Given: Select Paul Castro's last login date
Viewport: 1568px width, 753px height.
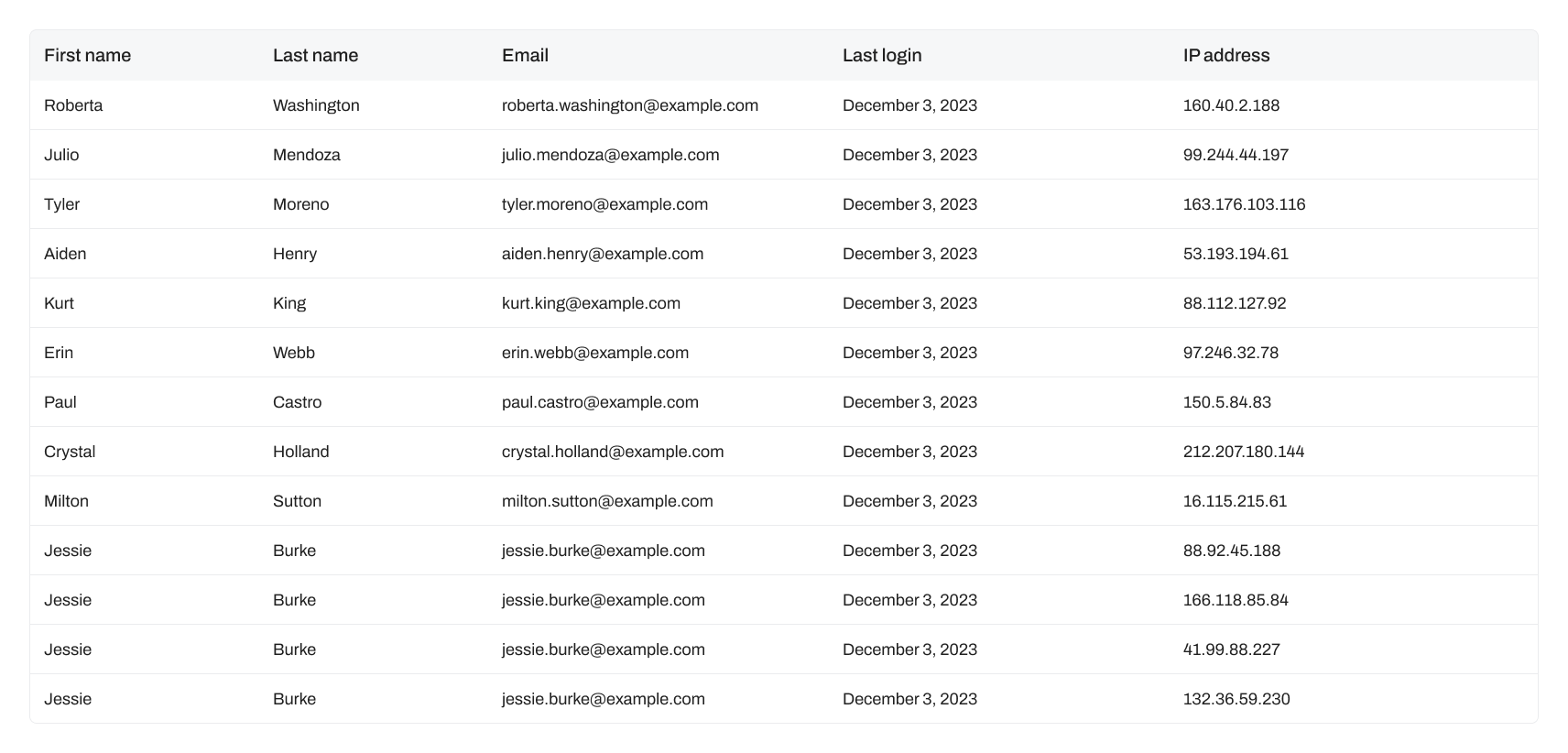Looking at the screenshot, I should click(909, 402).
